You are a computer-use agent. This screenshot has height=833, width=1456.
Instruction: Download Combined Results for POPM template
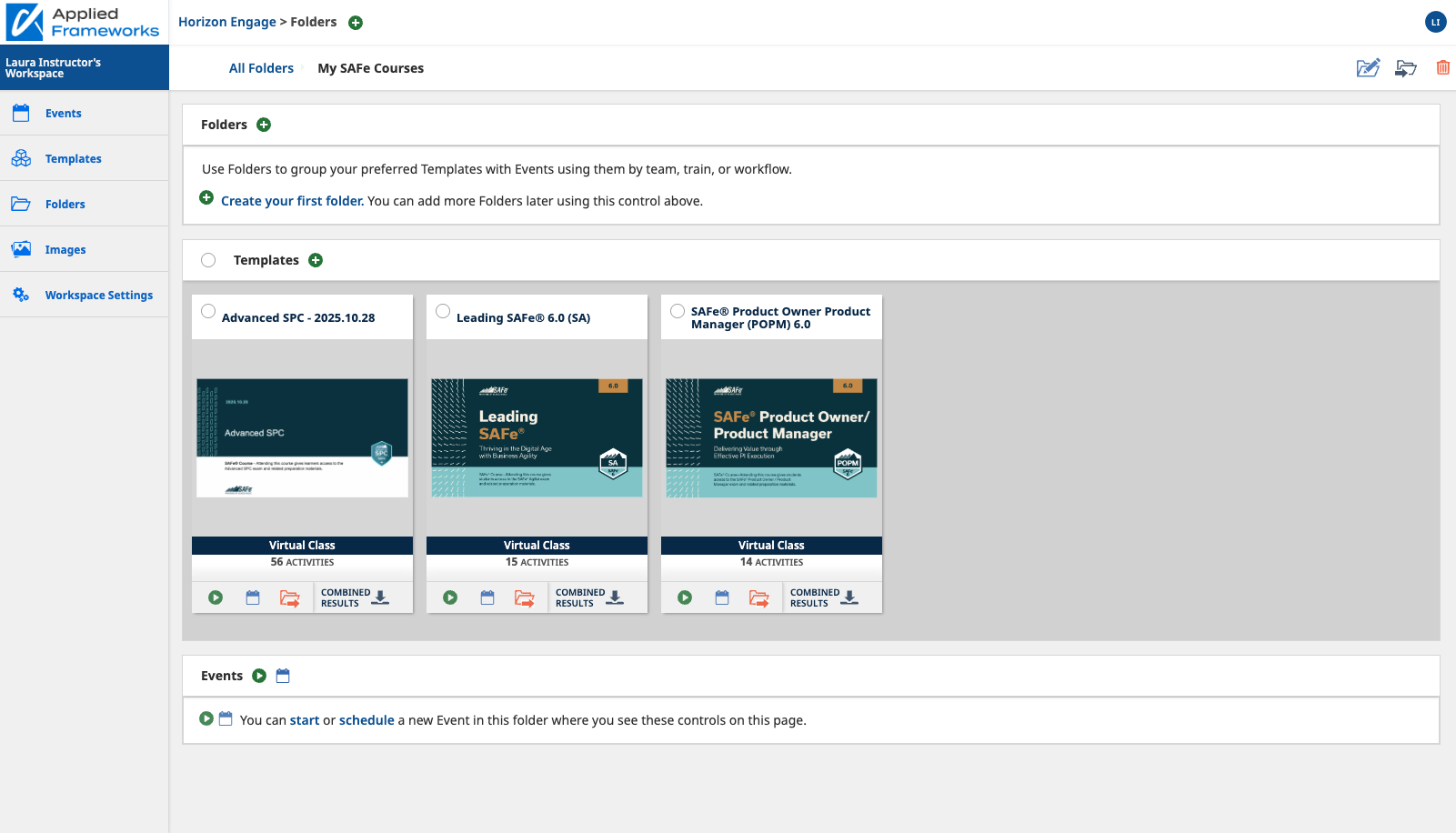coord(825,597)
